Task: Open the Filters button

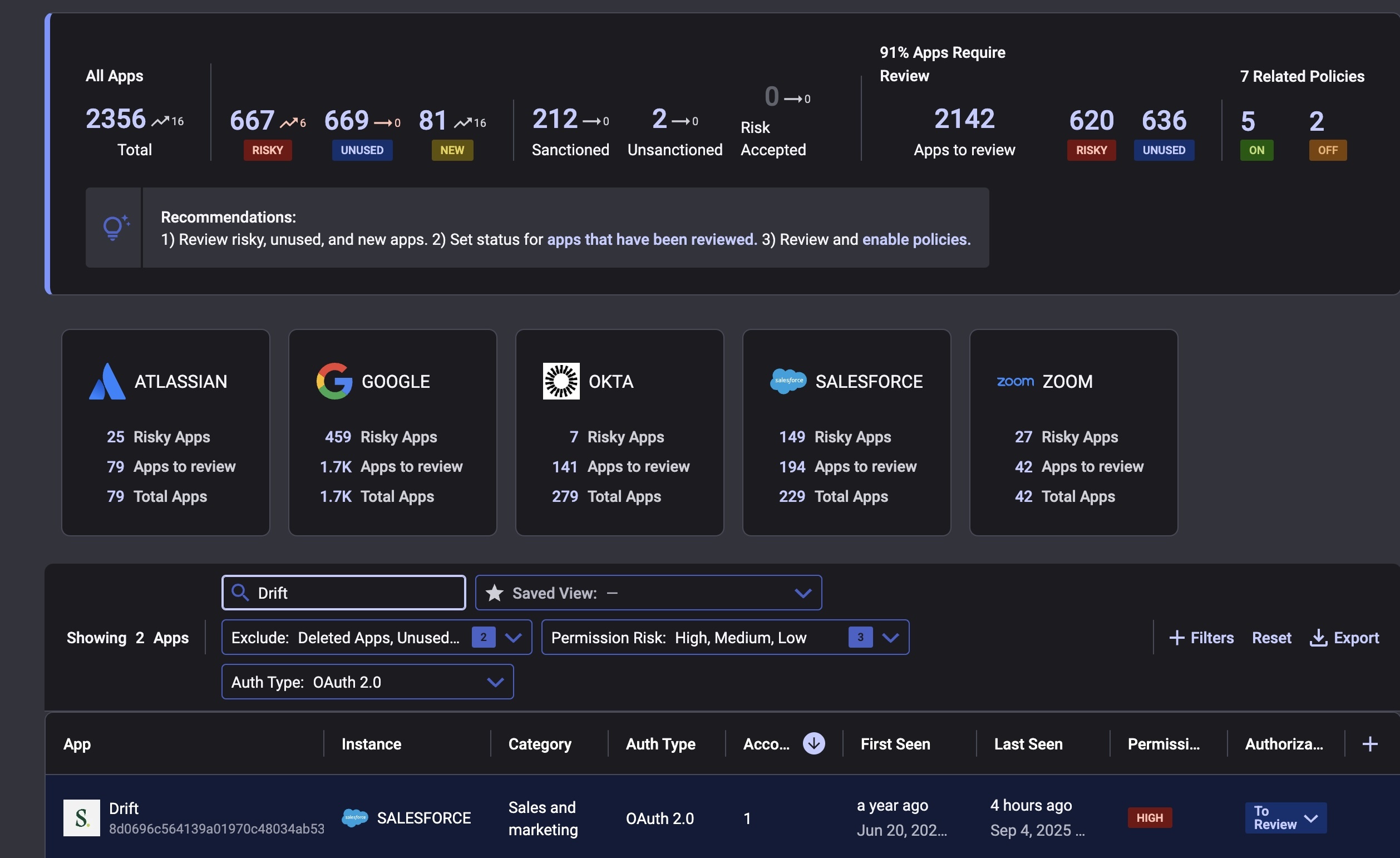Action: [x=1201, y=638]
